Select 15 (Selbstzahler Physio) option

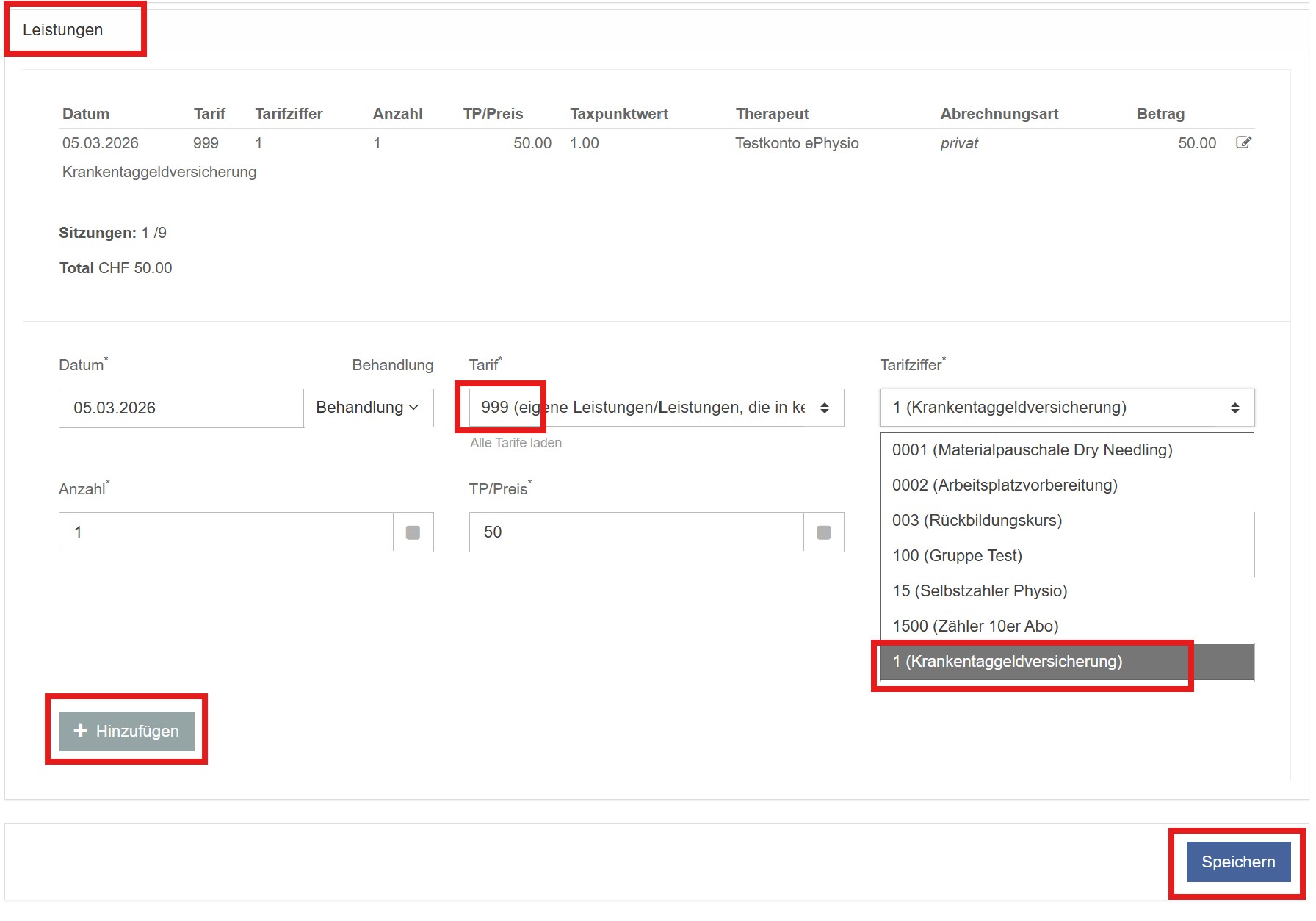click(x=979, y=591)
